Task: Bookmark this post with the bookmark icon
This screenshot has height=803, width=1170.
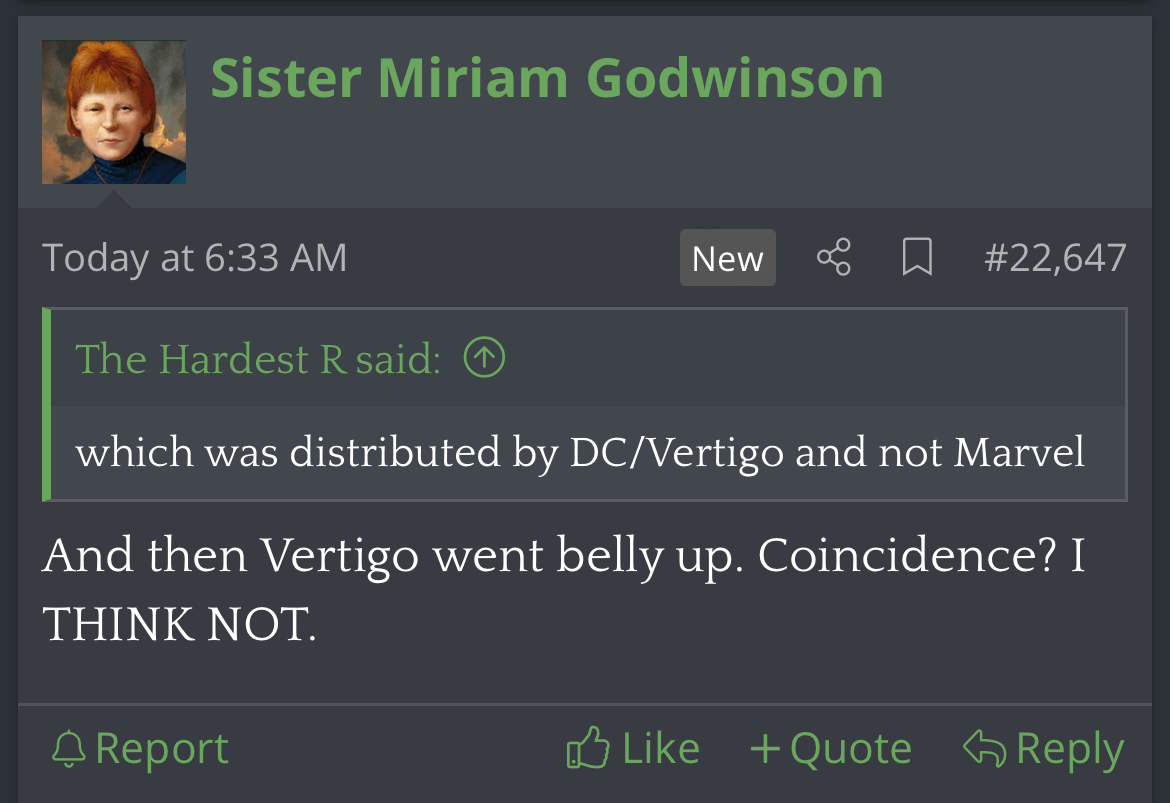Action: click(x=917, y=257)
